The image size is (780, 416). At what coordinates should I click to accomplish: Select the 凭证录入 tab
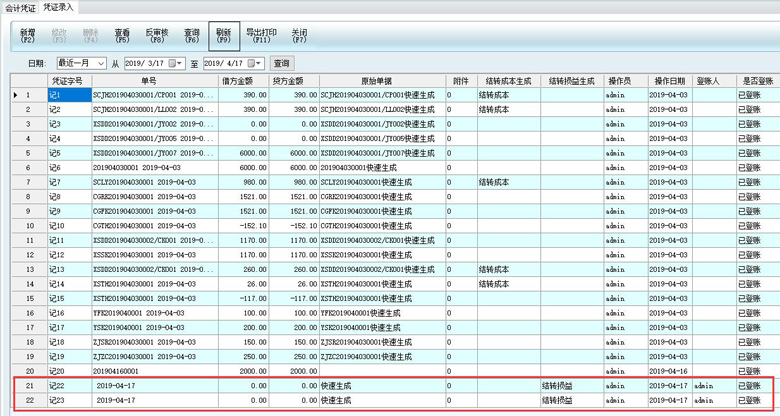63,7
